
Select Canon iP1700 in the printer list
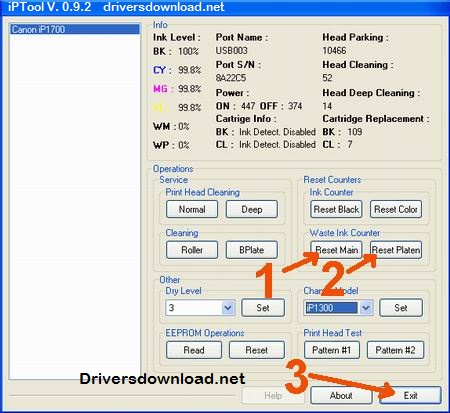coord(75,29)
